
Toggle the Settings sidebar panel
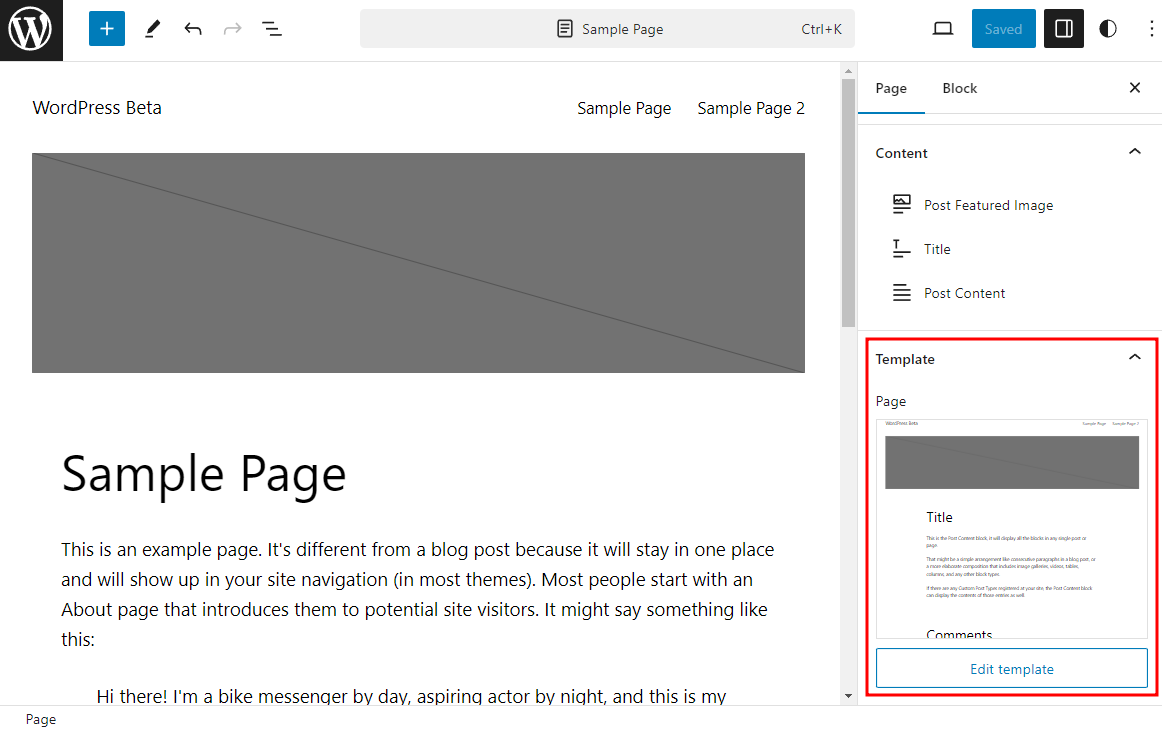click(x=1064, y=29)
